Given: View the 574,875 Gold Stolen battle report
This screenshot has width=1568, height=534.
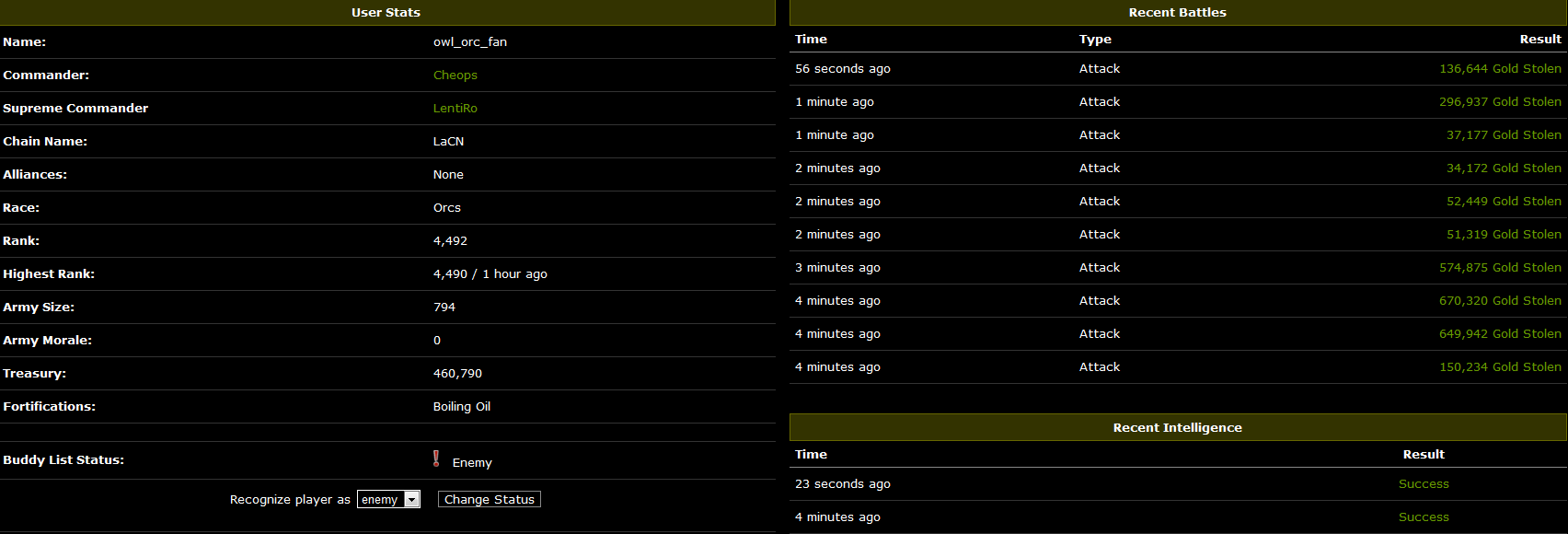Looking at the screenshot, I should 1499,268.
